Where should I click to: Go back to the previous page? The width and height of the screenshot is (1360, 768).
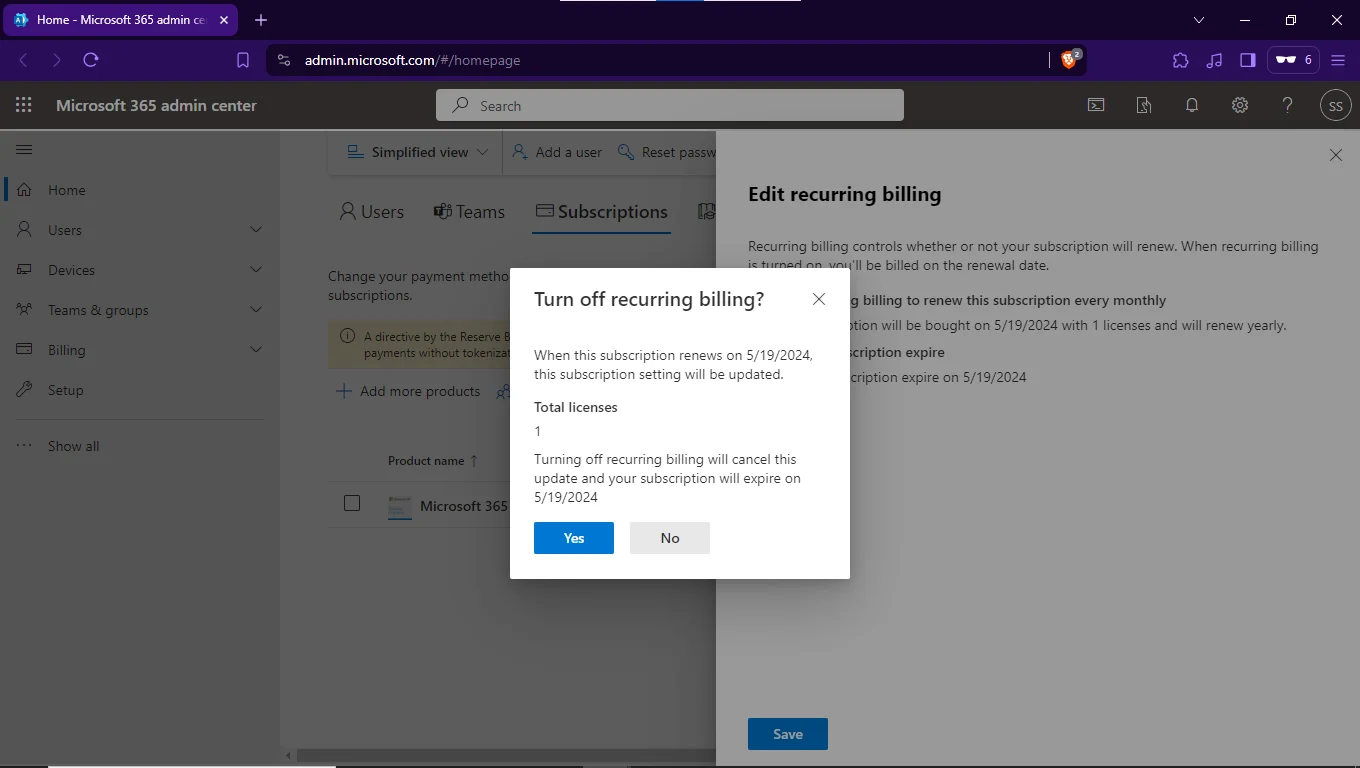24,60
